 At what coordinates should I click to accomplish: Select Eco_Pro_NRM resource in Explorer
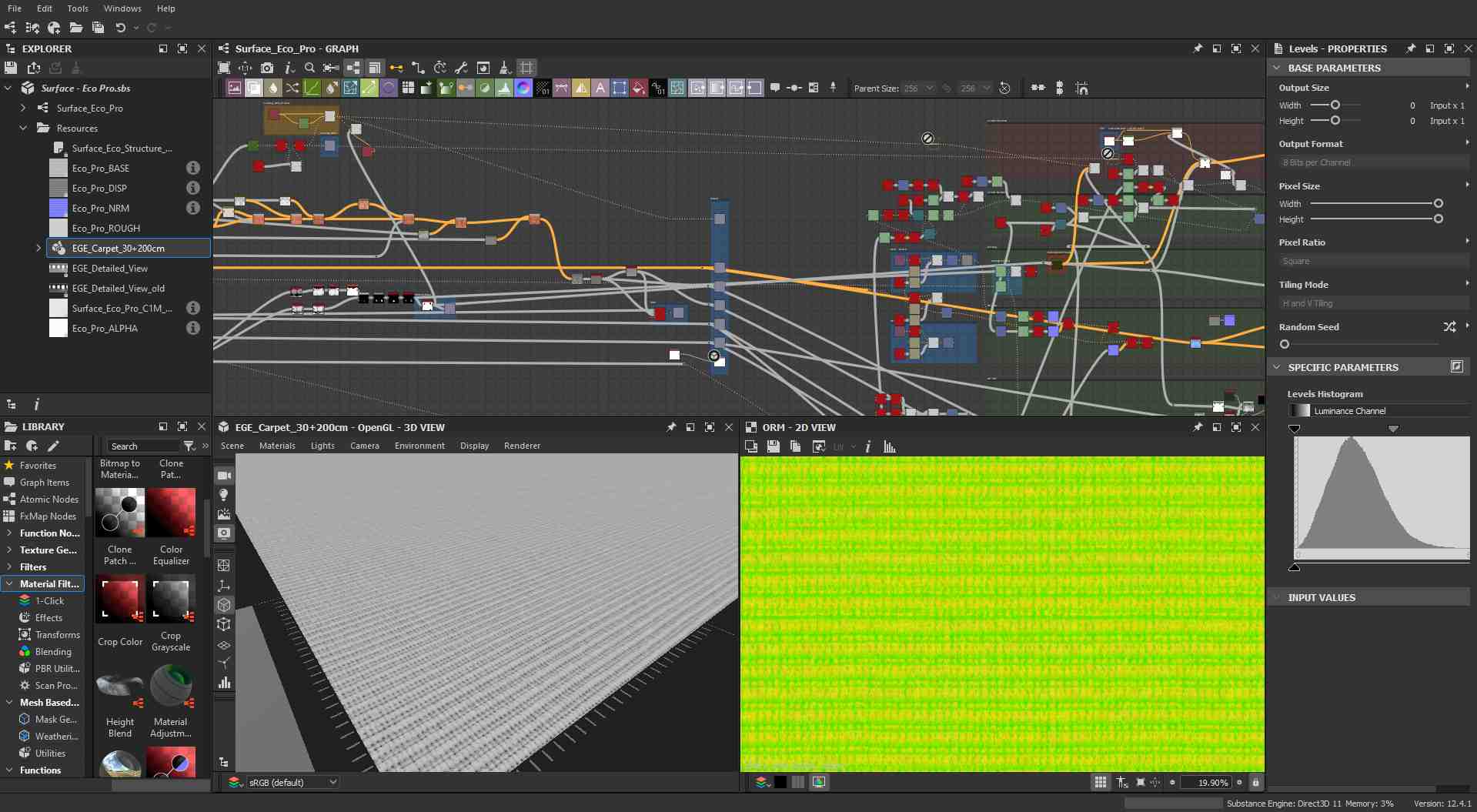101,208
